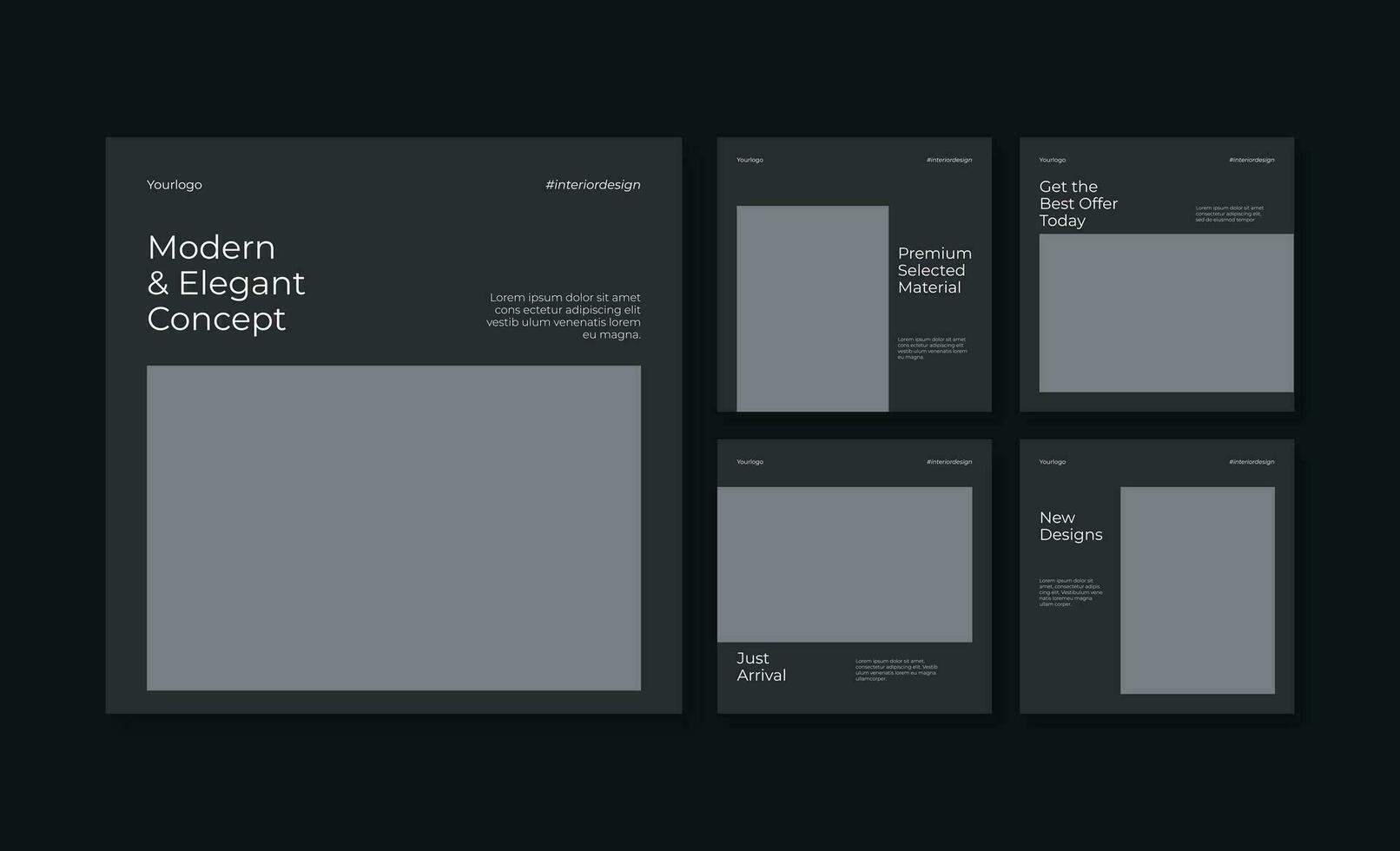This screenshot has height=851, width=1400.
Task: Click '#interiordesign' on the Just Arrival card
Action: [x=949, y=462]
